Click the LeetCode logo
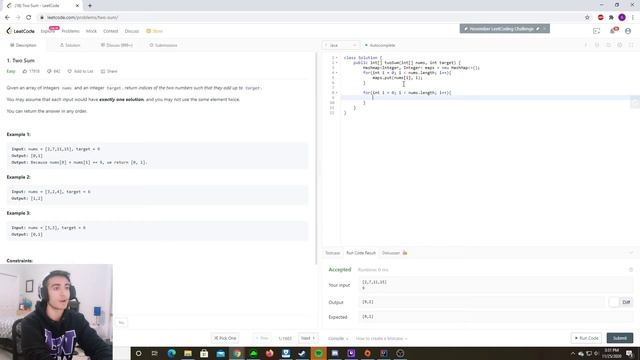This screenshot has width=640, height=360. coord(20,31)
